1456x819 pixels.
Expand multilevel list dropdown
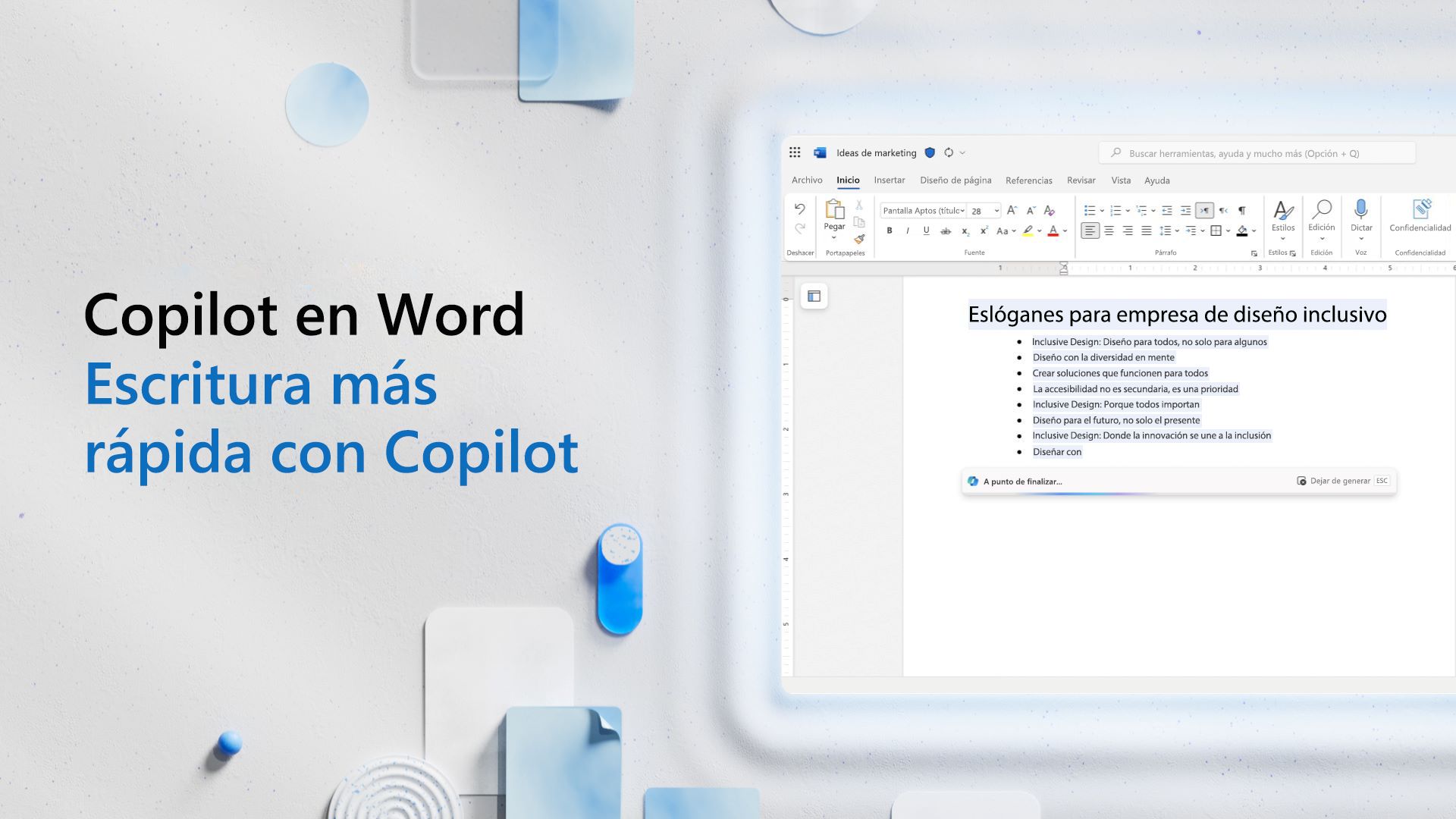click(x=1153, y=211)
